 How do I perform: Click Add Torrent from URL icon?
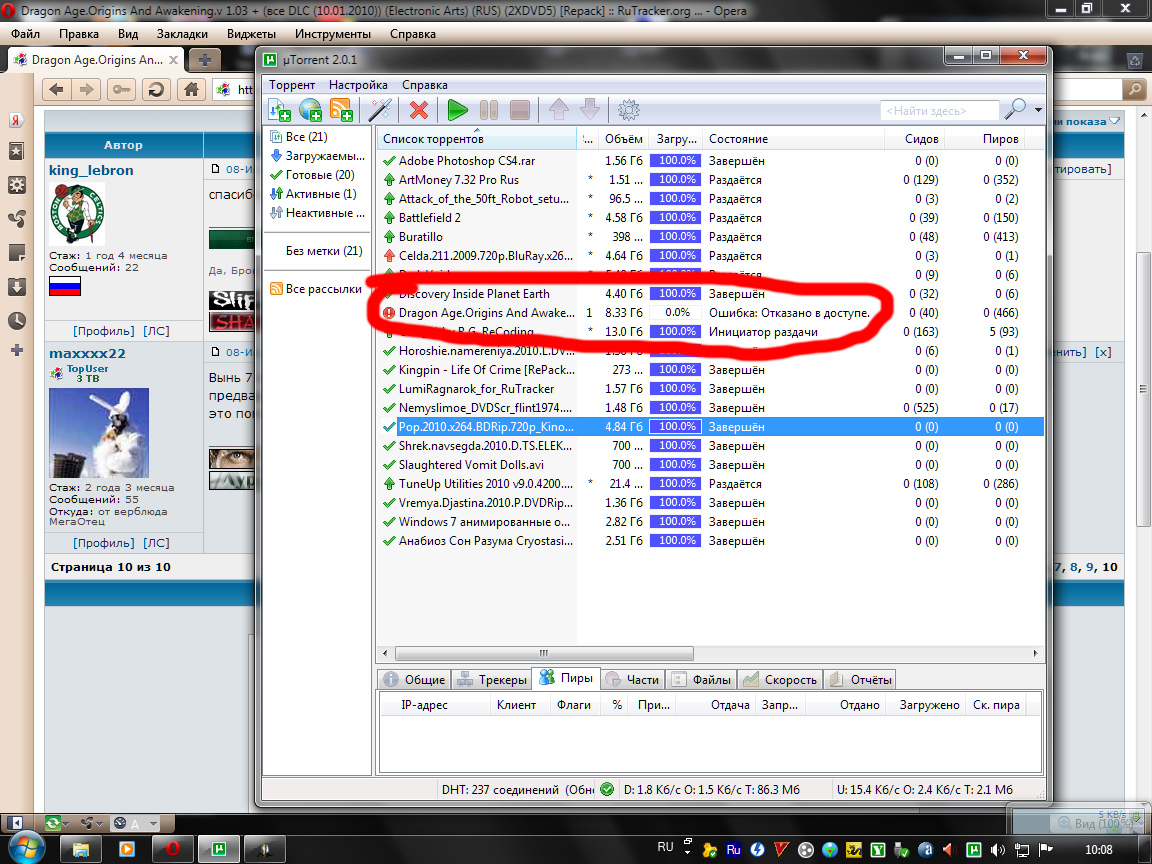[310, 110]
